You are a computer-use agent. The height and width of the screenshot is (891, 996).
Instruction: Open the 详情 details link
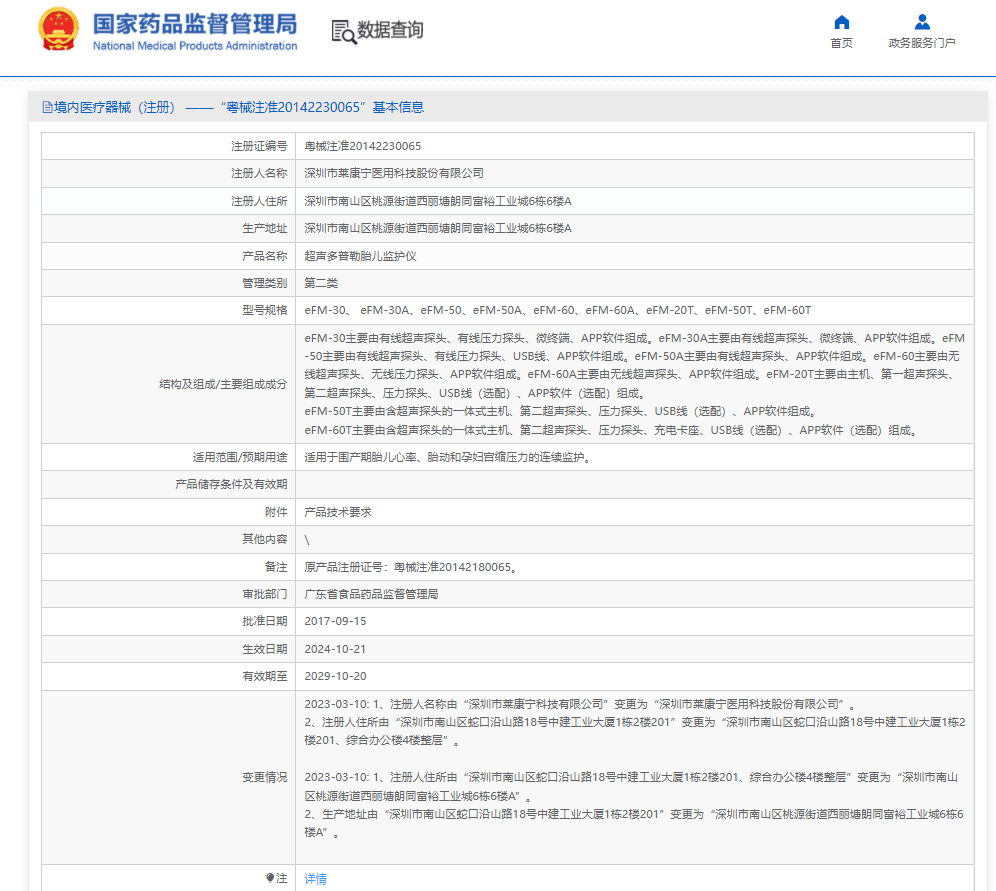pos(315,878)
